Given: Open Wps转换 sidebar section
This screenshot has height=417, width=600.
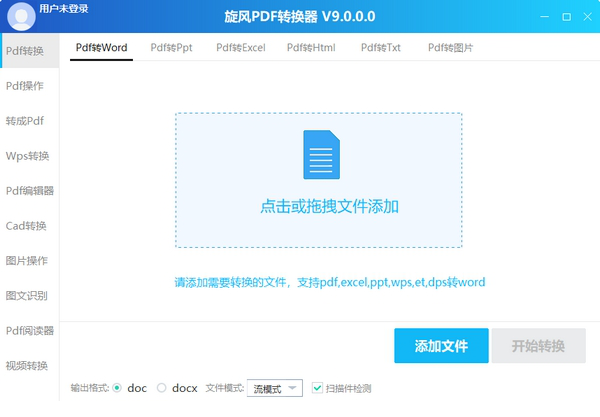Looking at the screenshot, I should pyautogui.click(x=29, y=156).
